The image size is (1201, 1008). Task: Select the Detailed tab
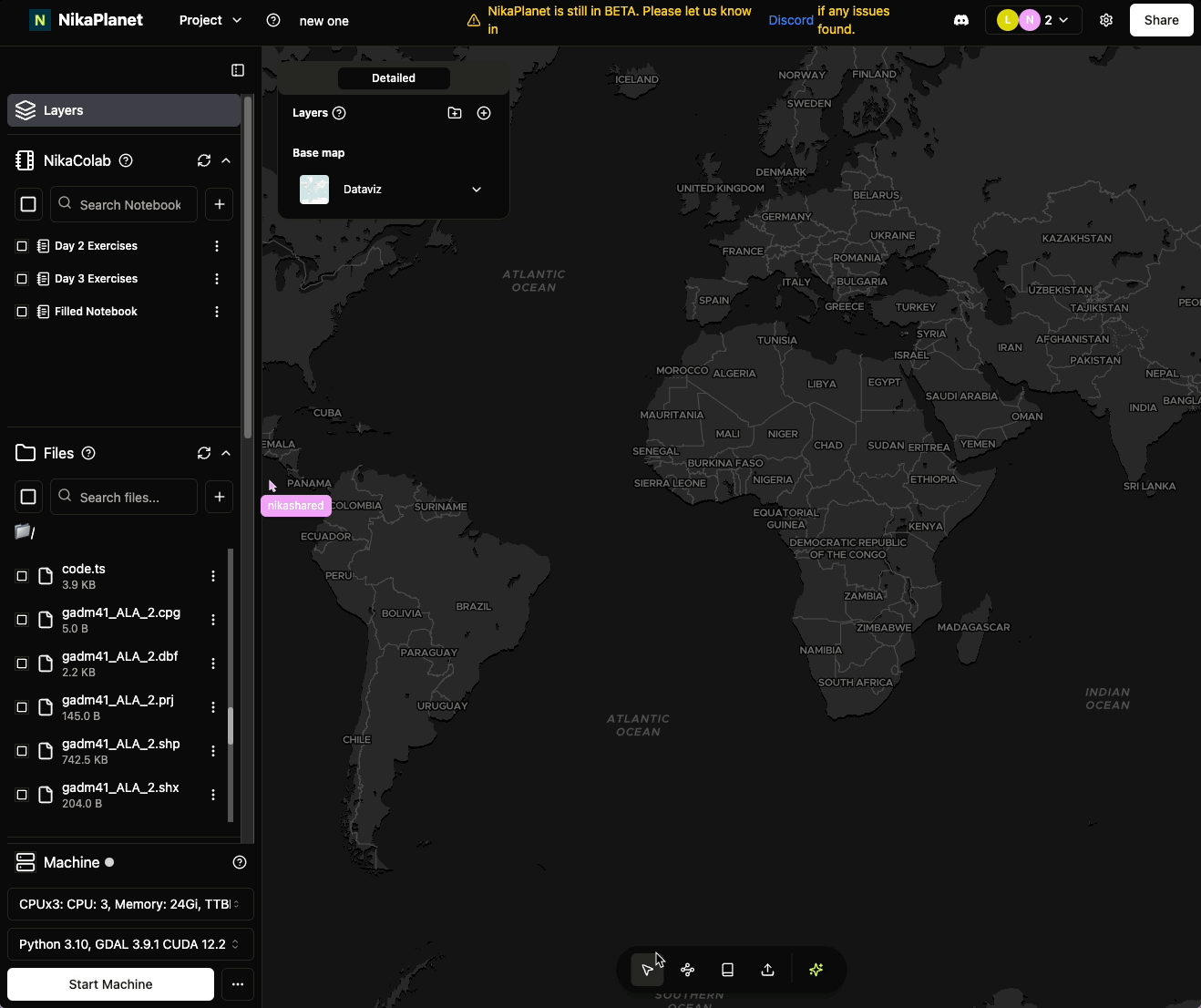coord(394,78)
